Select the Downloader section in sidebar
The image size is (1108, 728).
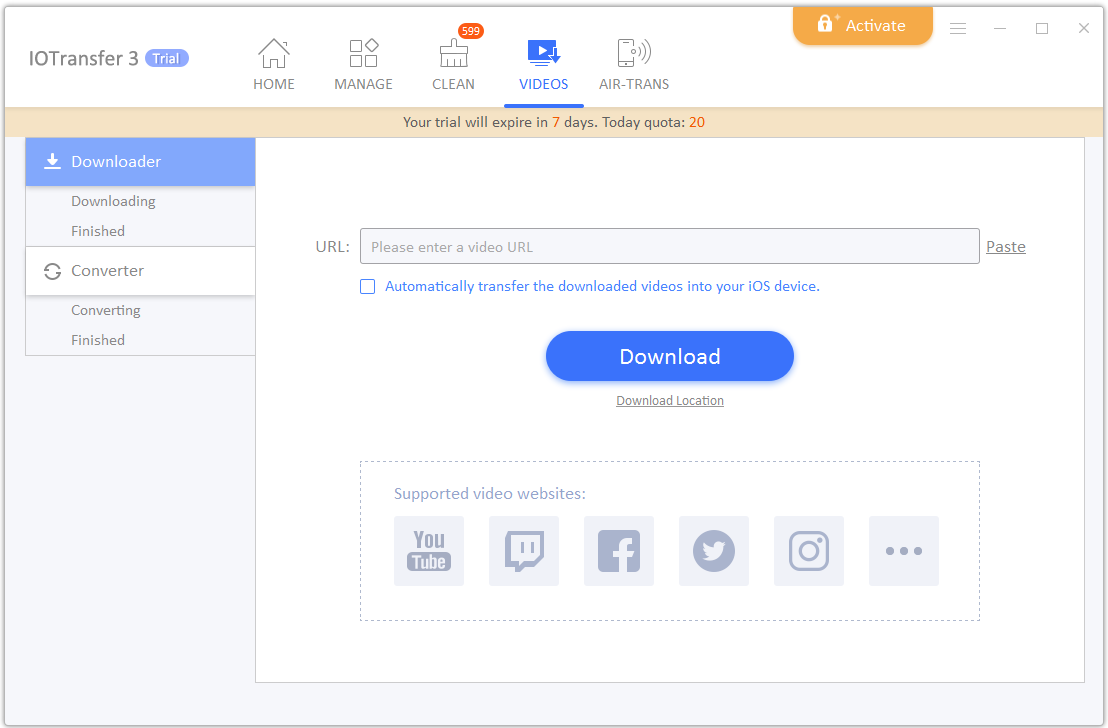[140, 162]
